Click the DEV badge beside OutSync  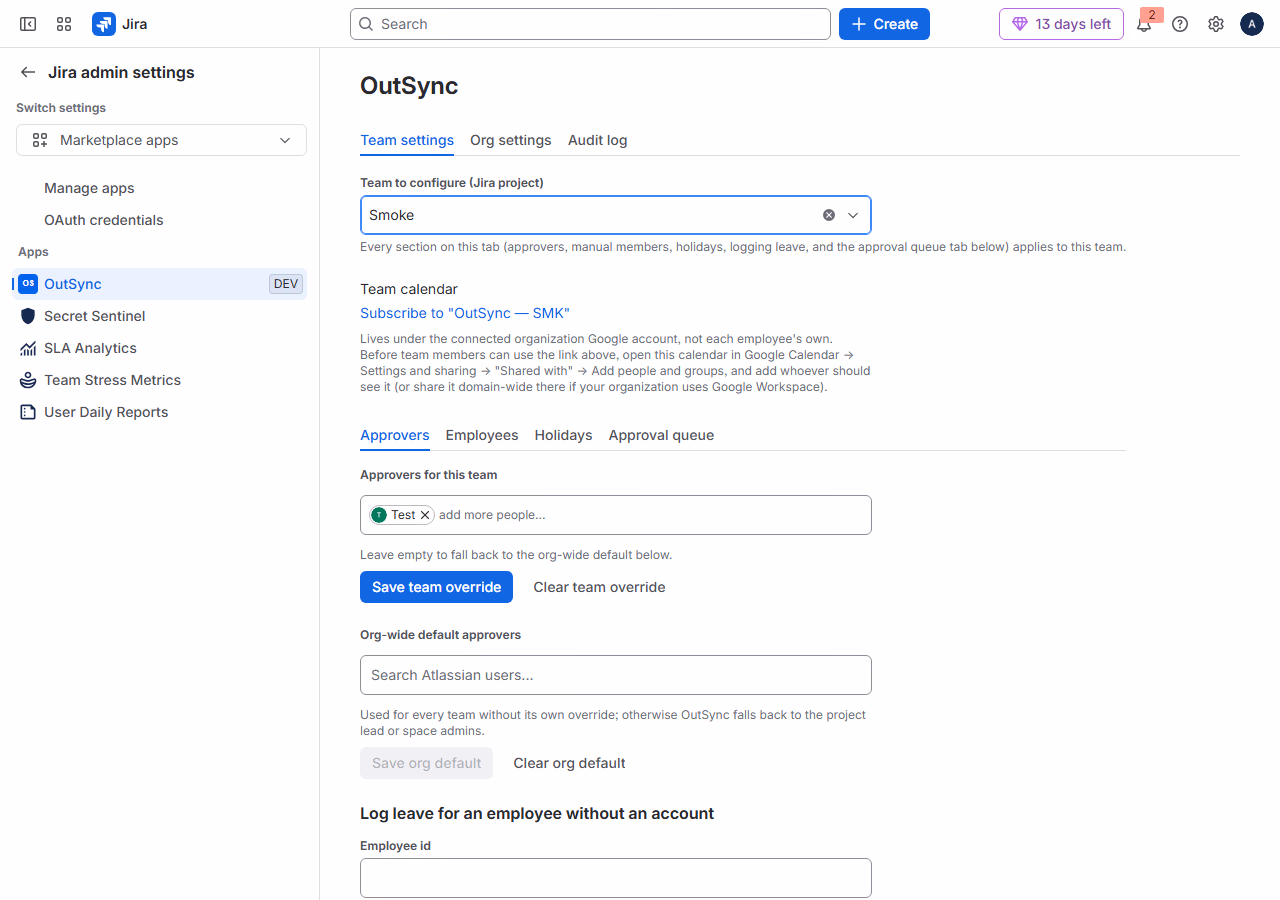[x=286, y=284]
